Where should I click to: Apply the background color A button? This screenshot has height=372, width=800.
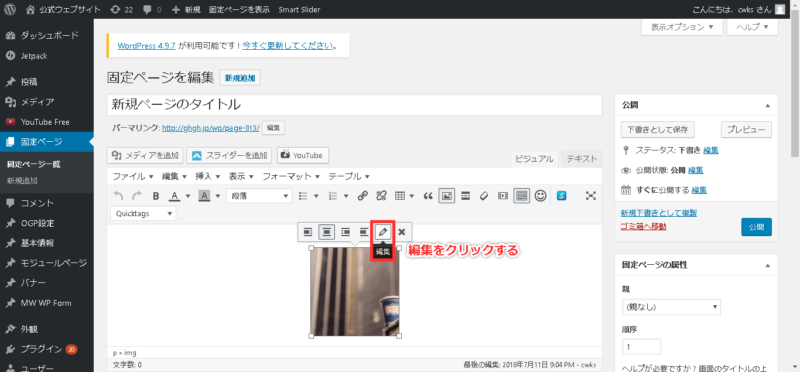click(x=204, y=195)
